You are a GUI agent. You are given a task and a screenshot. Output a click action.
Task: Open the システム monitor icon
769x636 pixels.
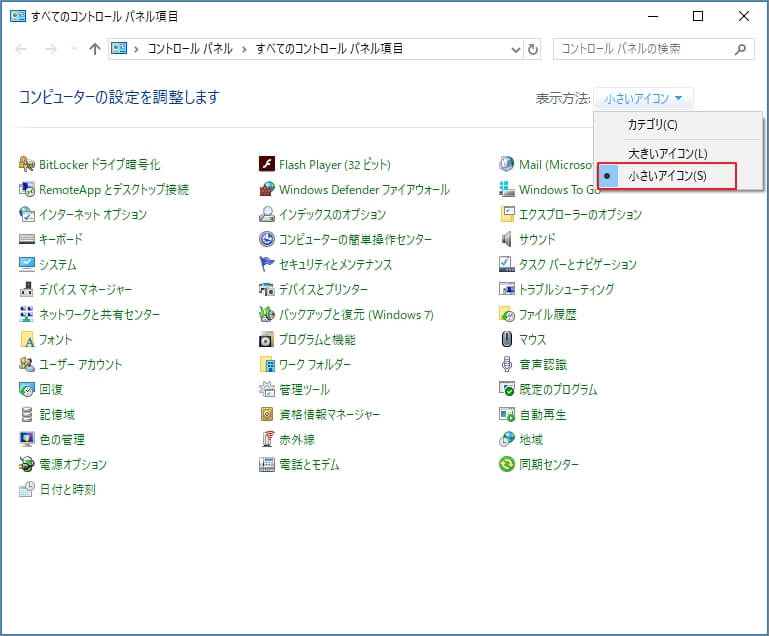click(x=26, y=264)
